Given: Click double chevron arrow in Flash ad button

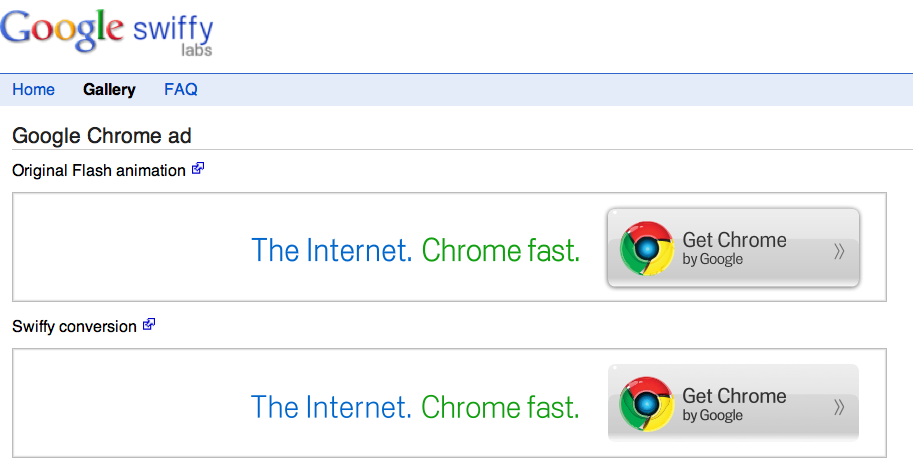Looking at the screenshot, I should tap(839, 251).
